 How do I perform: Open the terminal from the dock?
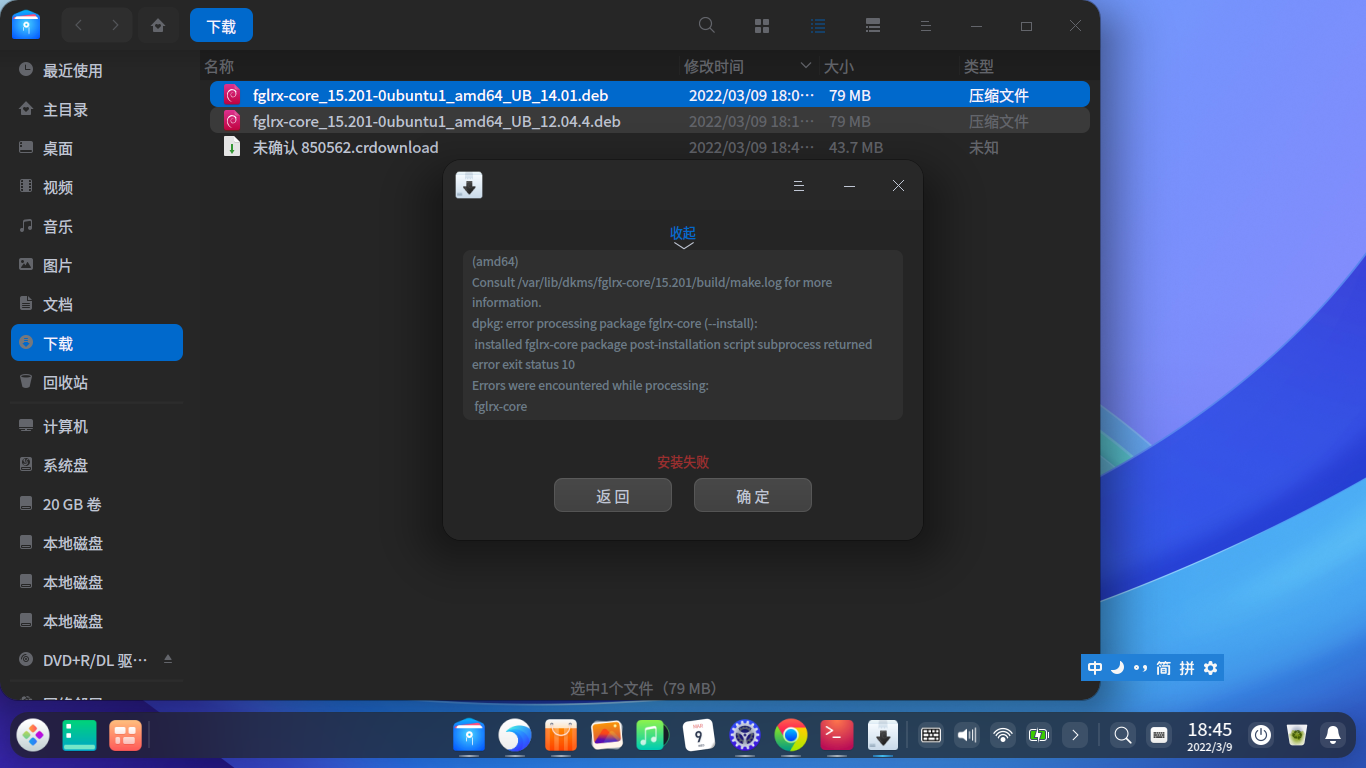tap(836, 735)
